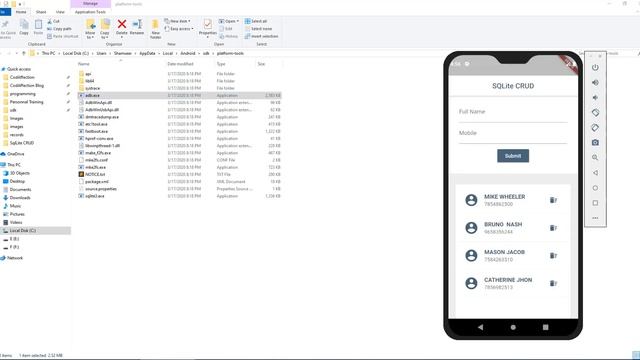The height and width of the screenshot is (360, 640).
Task: Switch to the Home ribbon tab
Action: click(x=21, y=12)
